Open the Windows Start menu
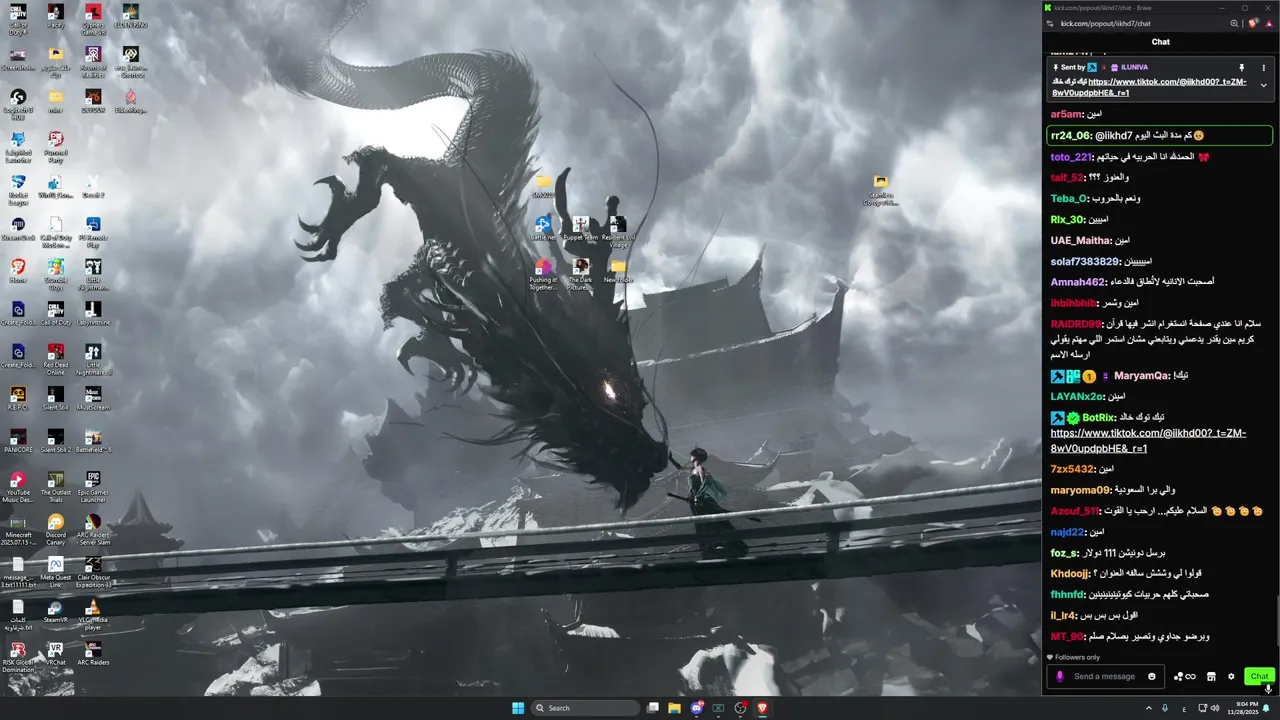This screenshot has width=1280, height=720. (x=518, y=708)
